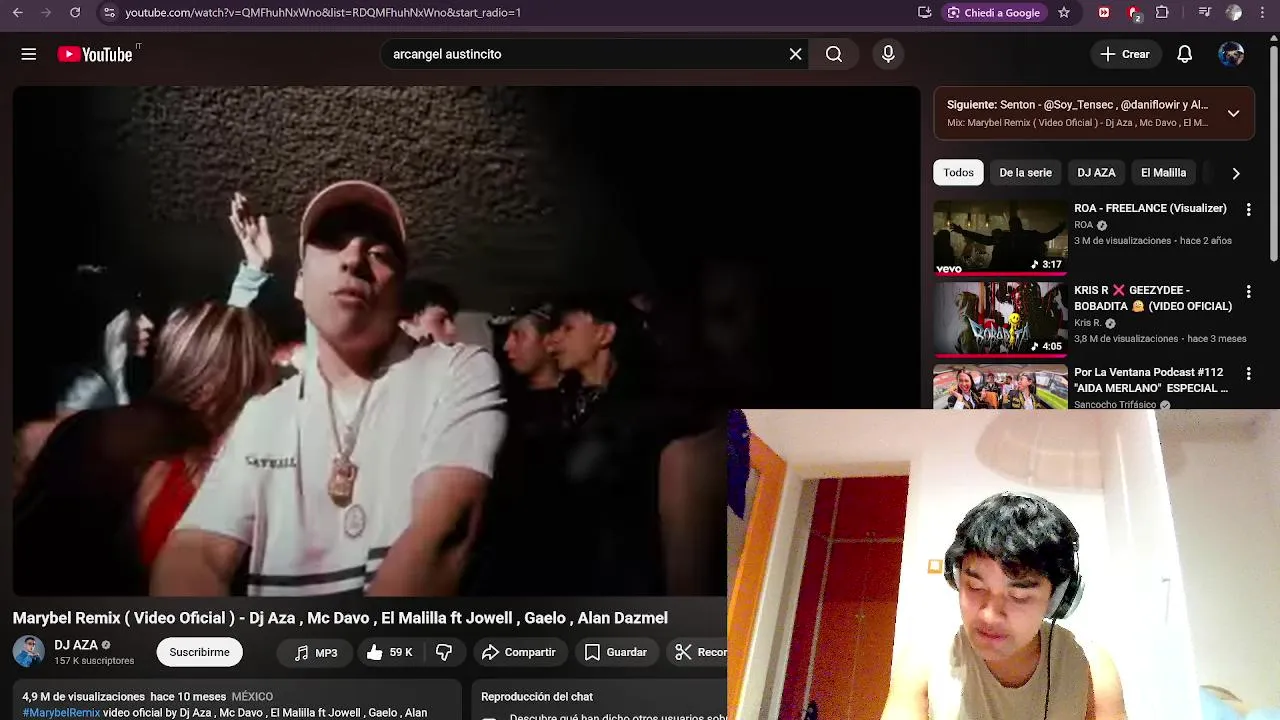
Task: Open the red extension with badge 2
Action: 1134,13
